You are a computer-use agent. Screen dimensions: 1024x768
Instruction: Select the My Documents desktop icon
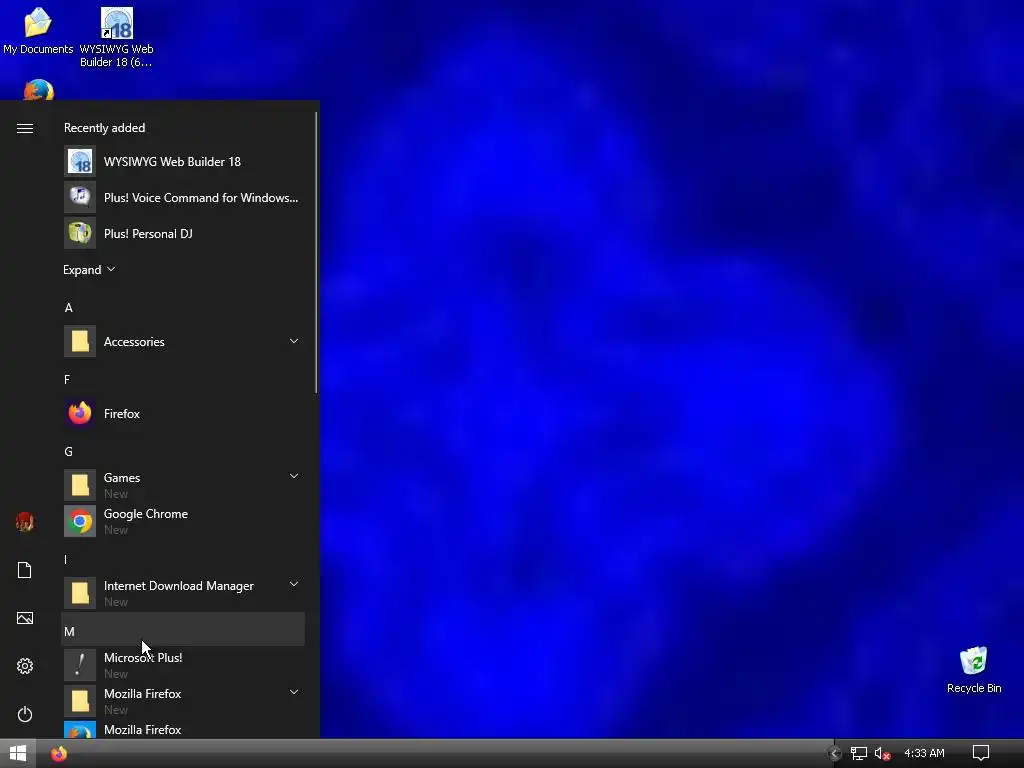[38, 31]
